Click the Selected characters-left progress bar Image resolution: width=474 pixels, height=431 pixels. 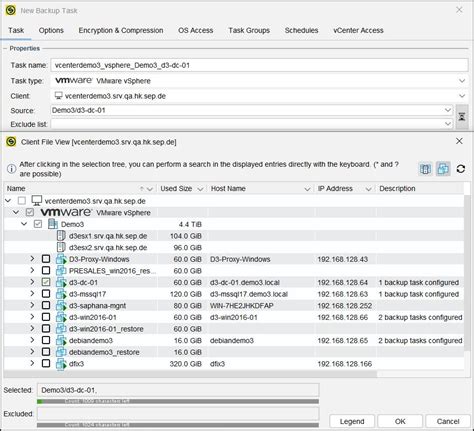pos(178,401)
